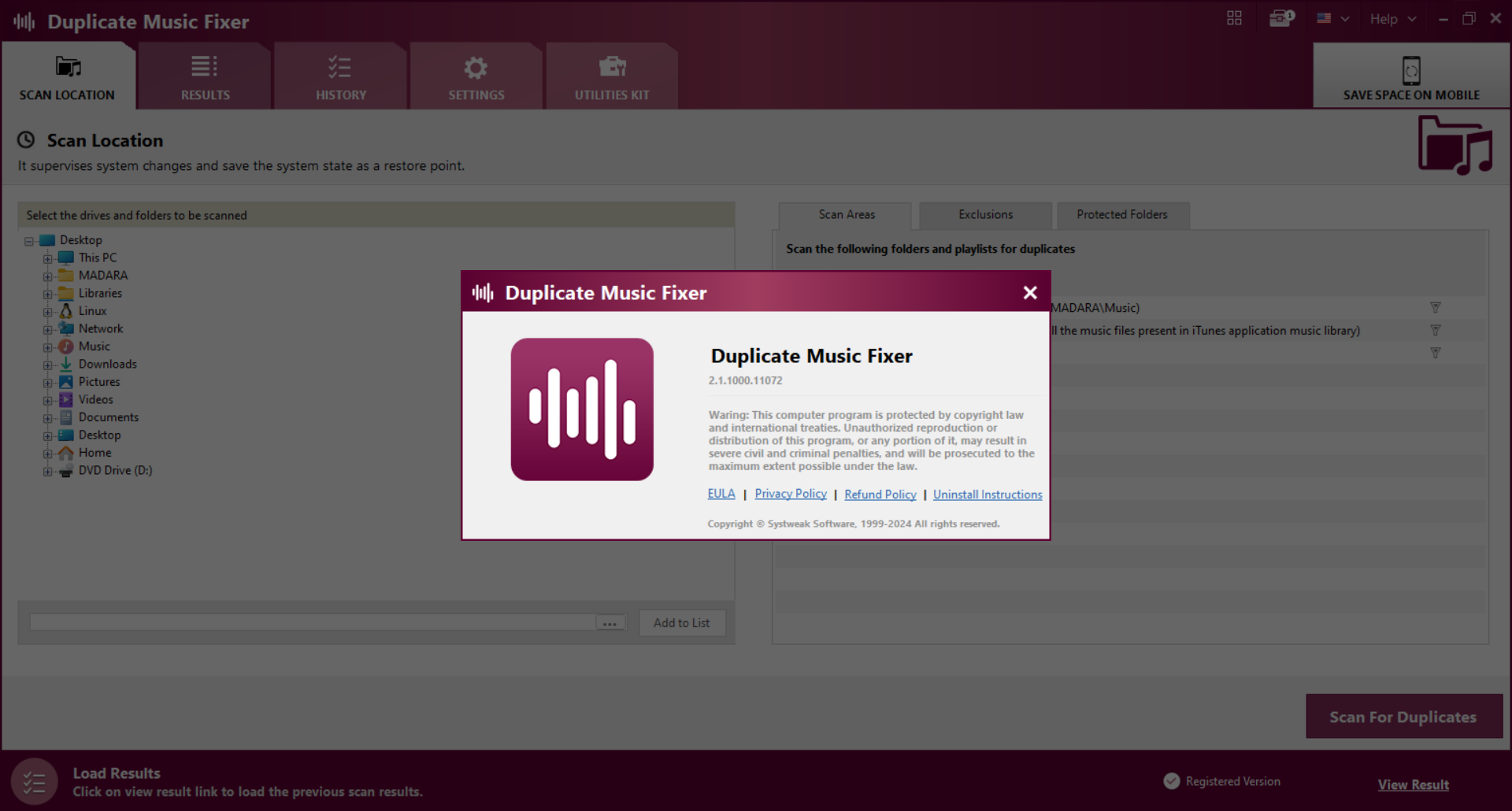This screenshot has width=1512, height=811.
Task: Expand the Downloads node
Action: click(48, 365)
